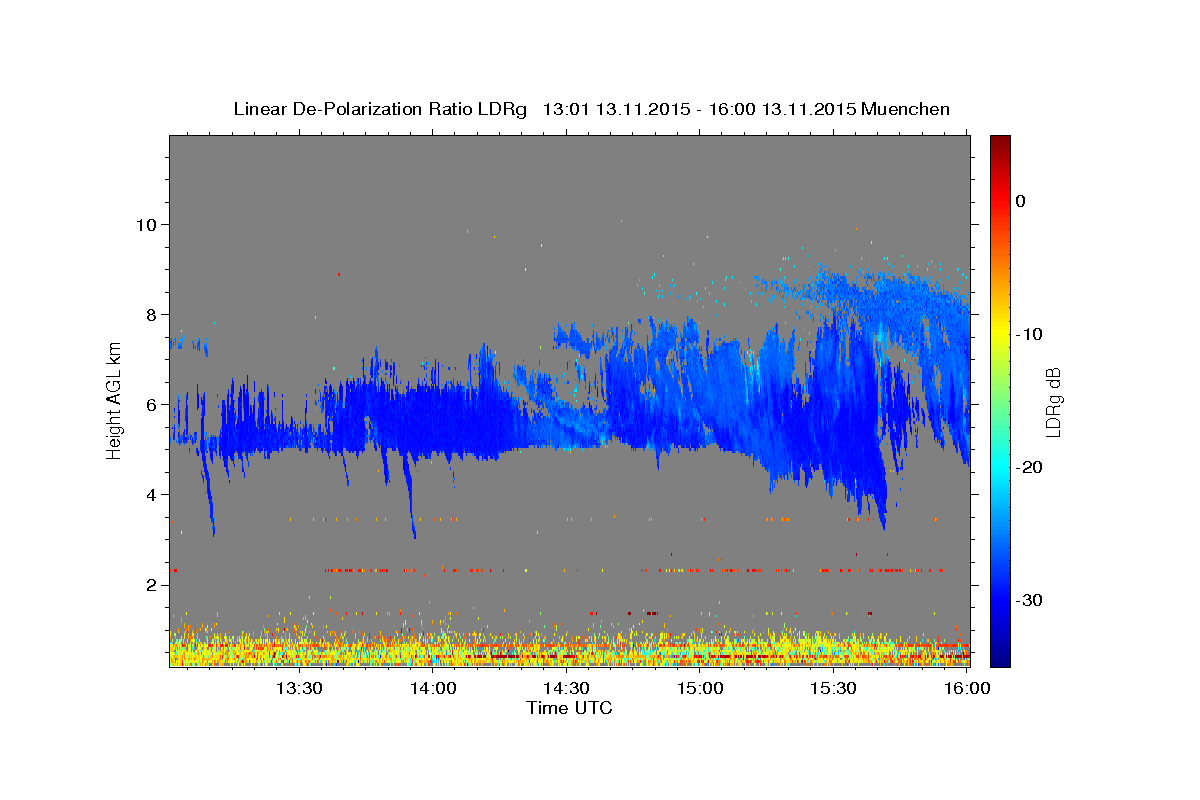
Task: Click the plot title text 'Linear De-Polarization Ratio LDRg'
Action: [379, 109]
